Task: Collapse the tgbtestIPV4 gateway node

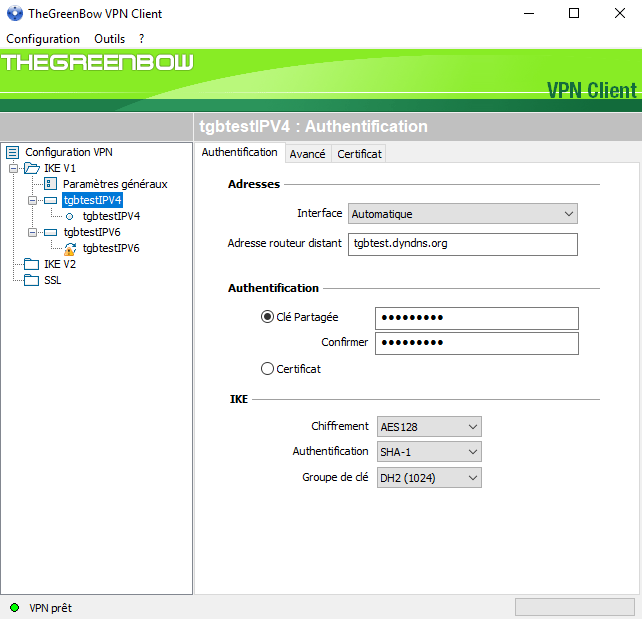Action: (32, 200)
